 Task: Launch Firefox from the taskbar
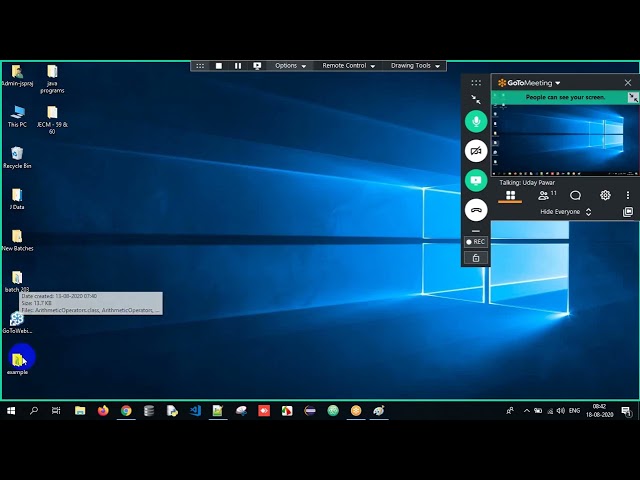pyautogui.click(x=103, y=411)
